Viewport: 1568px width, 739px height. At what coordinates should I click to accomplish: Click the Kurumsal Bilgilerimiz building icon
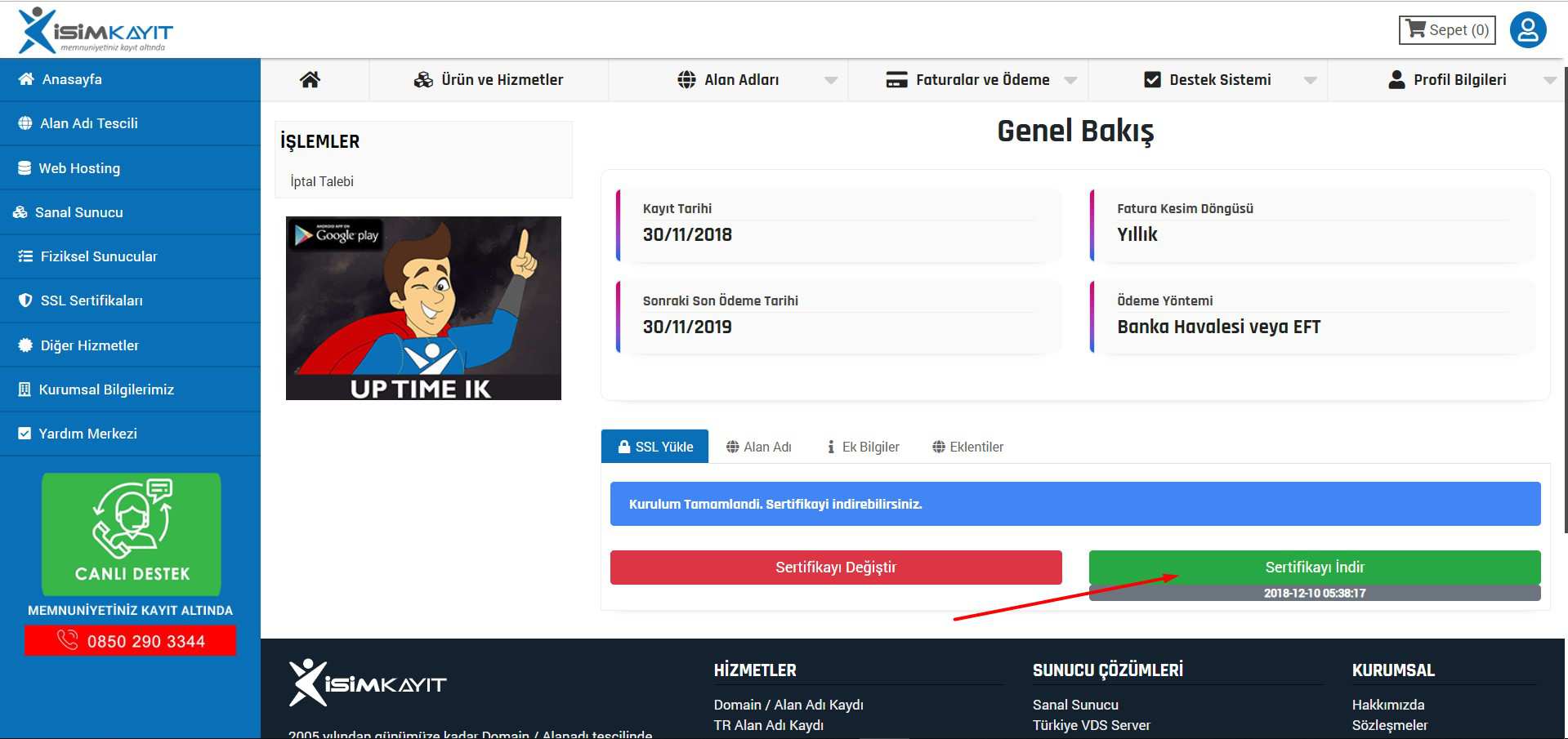pos(25,389)
